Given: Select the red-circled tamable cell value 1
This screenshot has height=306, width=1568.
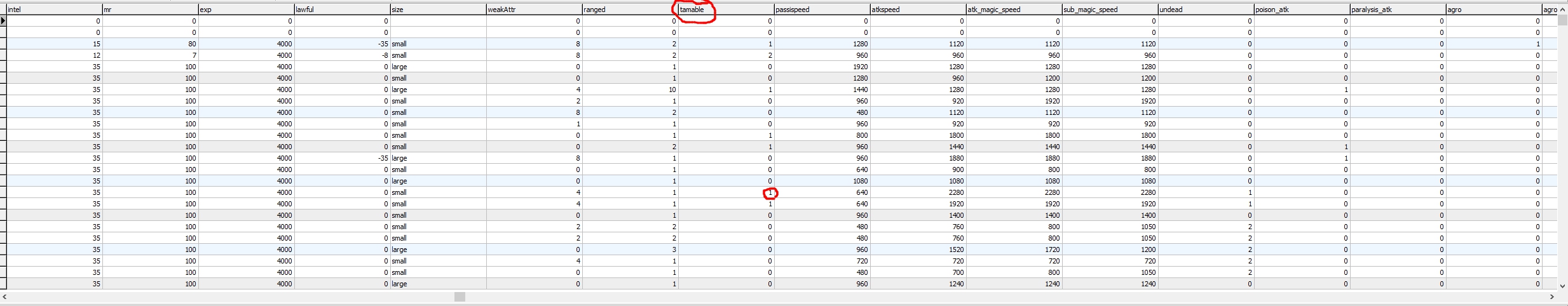Looking at the screenshot, I should pos(770,192).
